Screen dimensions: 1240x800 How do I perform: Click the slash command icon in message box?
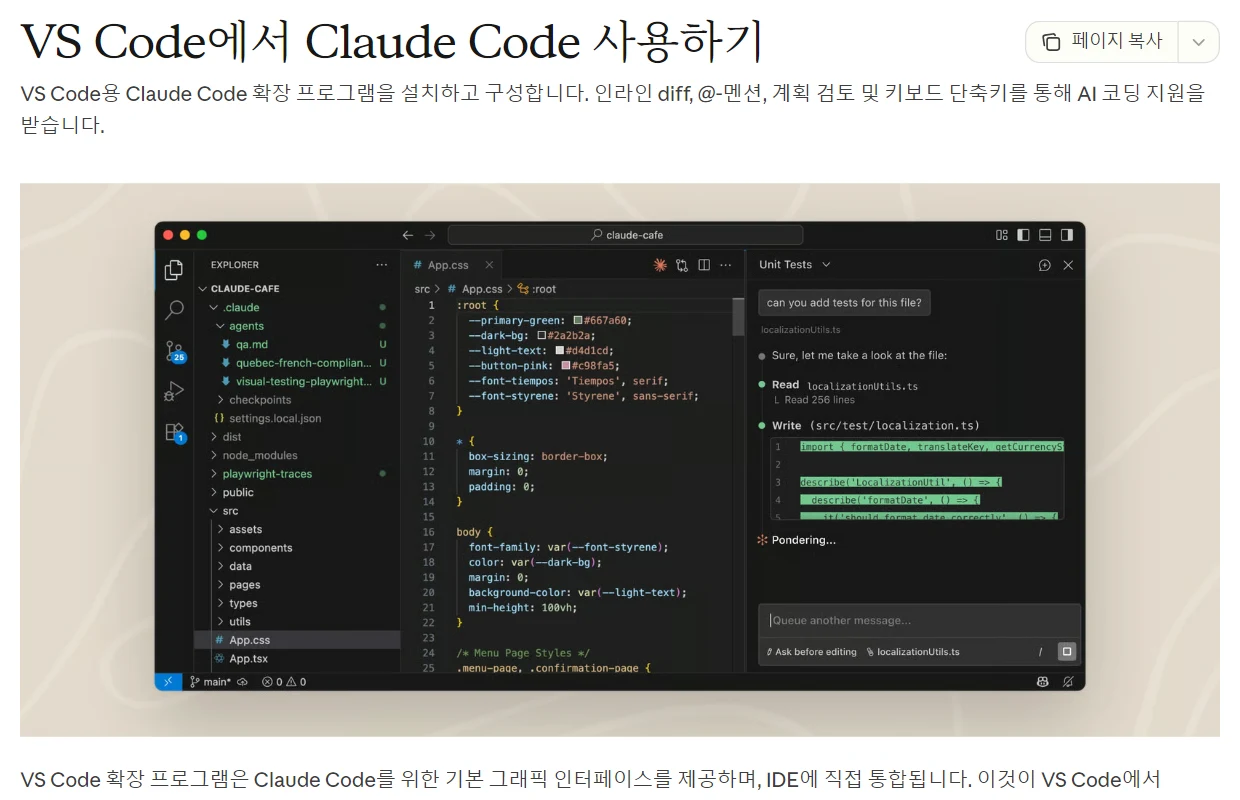[x=1040, y=652]
